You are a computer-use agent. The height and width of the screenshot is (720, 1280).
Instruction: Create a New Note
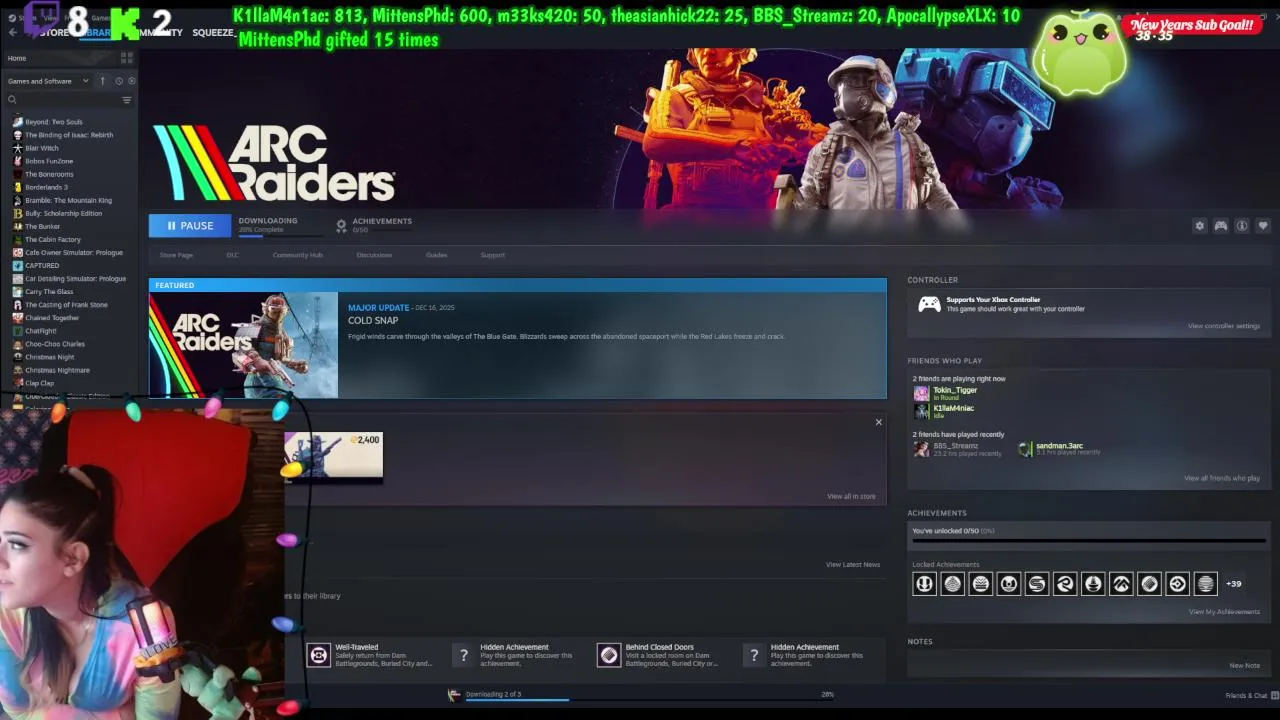[x=1245, y=666]
